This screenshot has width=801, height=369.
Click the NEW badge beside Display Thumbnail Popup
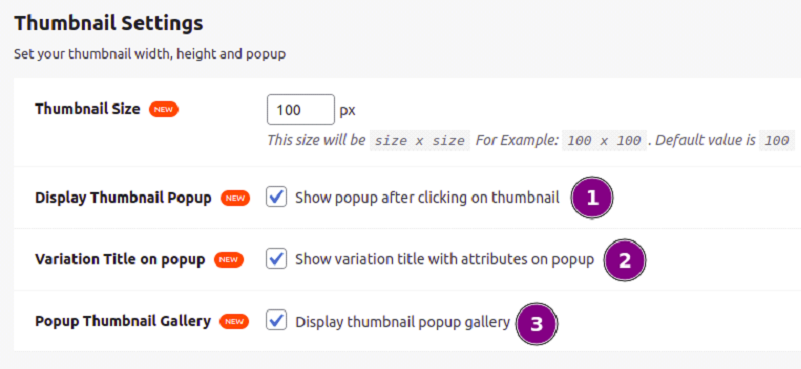click(x=235, y=198)
